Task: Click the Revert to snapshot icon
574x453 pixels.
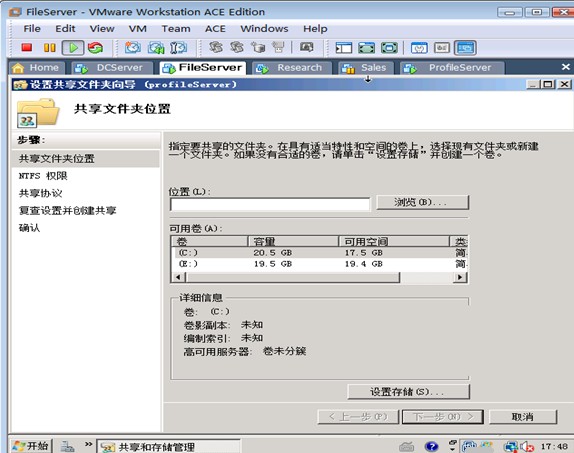Action: tap(156, 48)
